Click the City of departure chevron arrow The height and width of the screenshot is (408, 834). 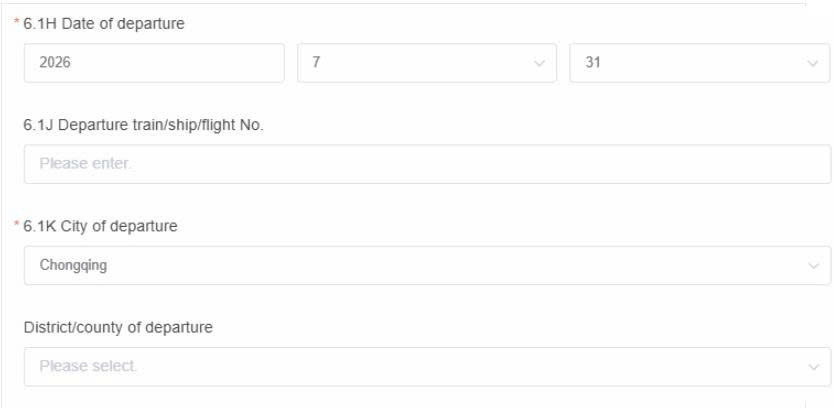(811, 266)
